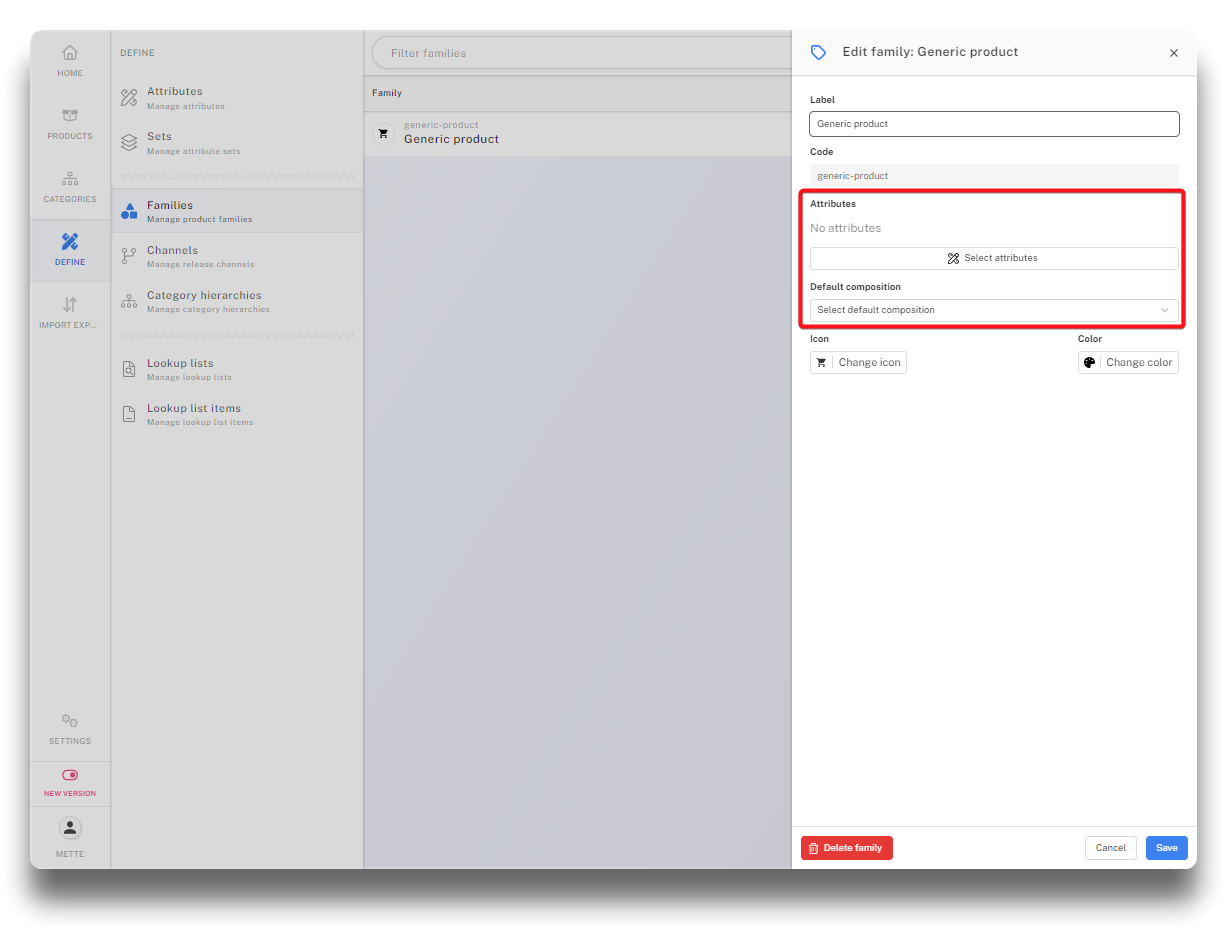Click the red Delete family button
Image resolution: width=1227 pixels, height=931 pixels.
tap(846, 848)
